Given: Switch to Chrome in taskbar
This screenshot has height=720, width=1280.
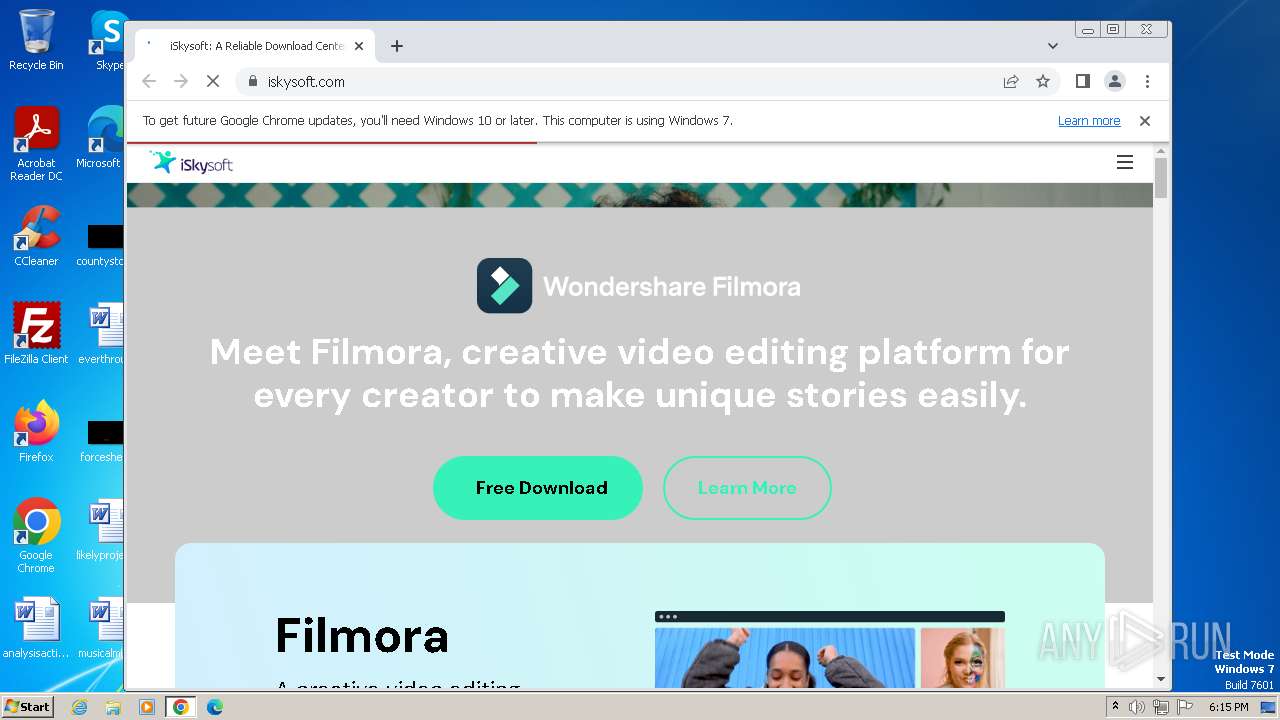Looking at the screenshot, I should (181, 707).
